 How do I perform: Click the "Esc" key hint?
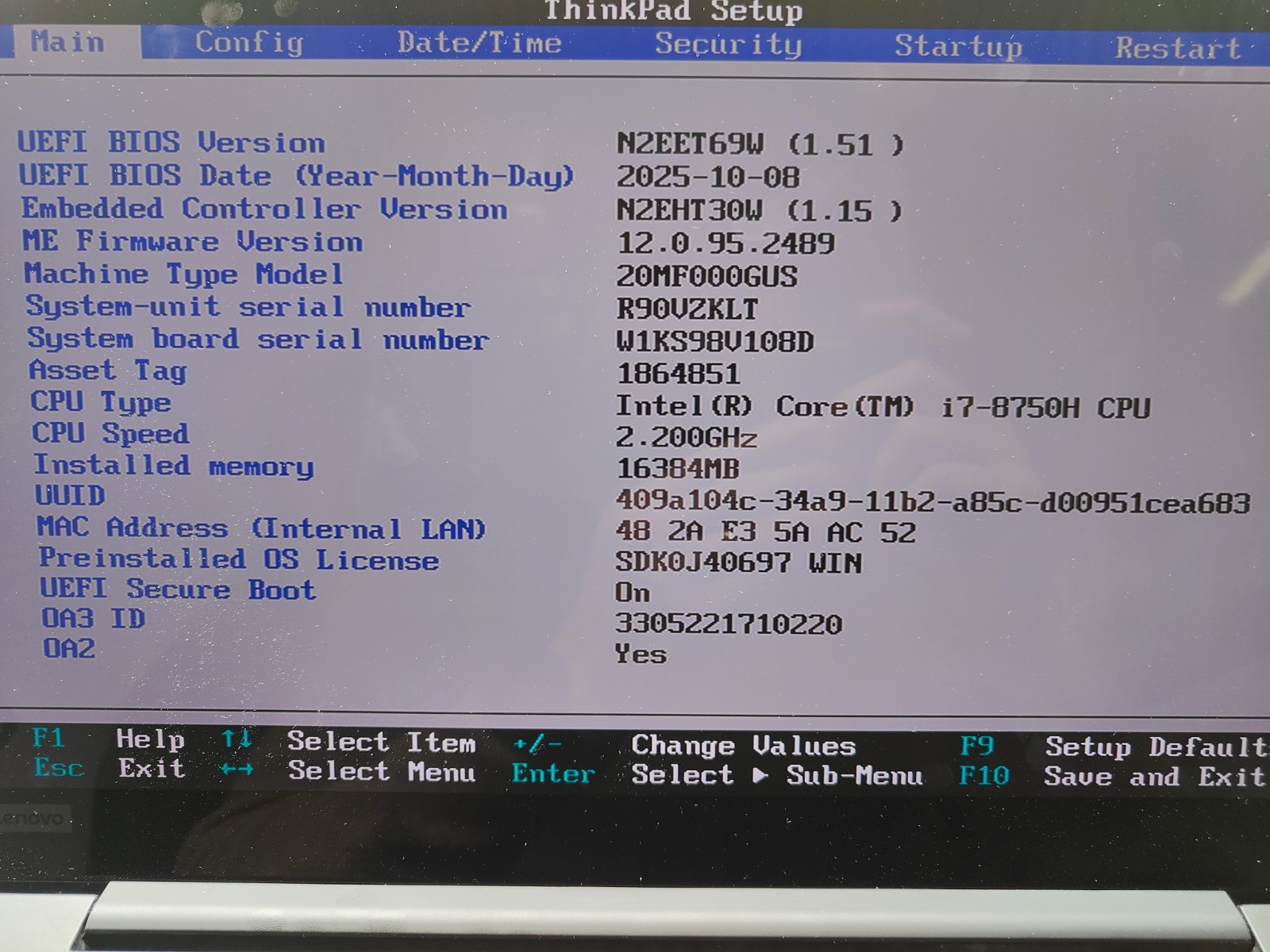click(59, 767)
